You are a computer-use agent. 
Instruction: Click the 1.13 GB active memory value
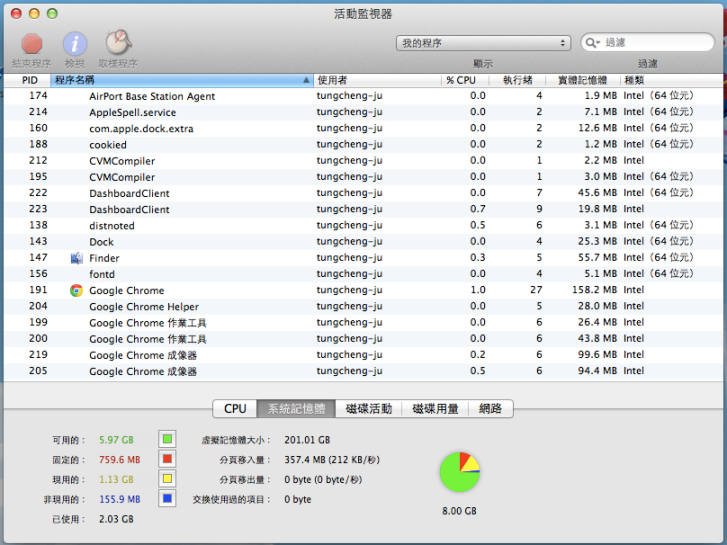(x=116, y=480)
